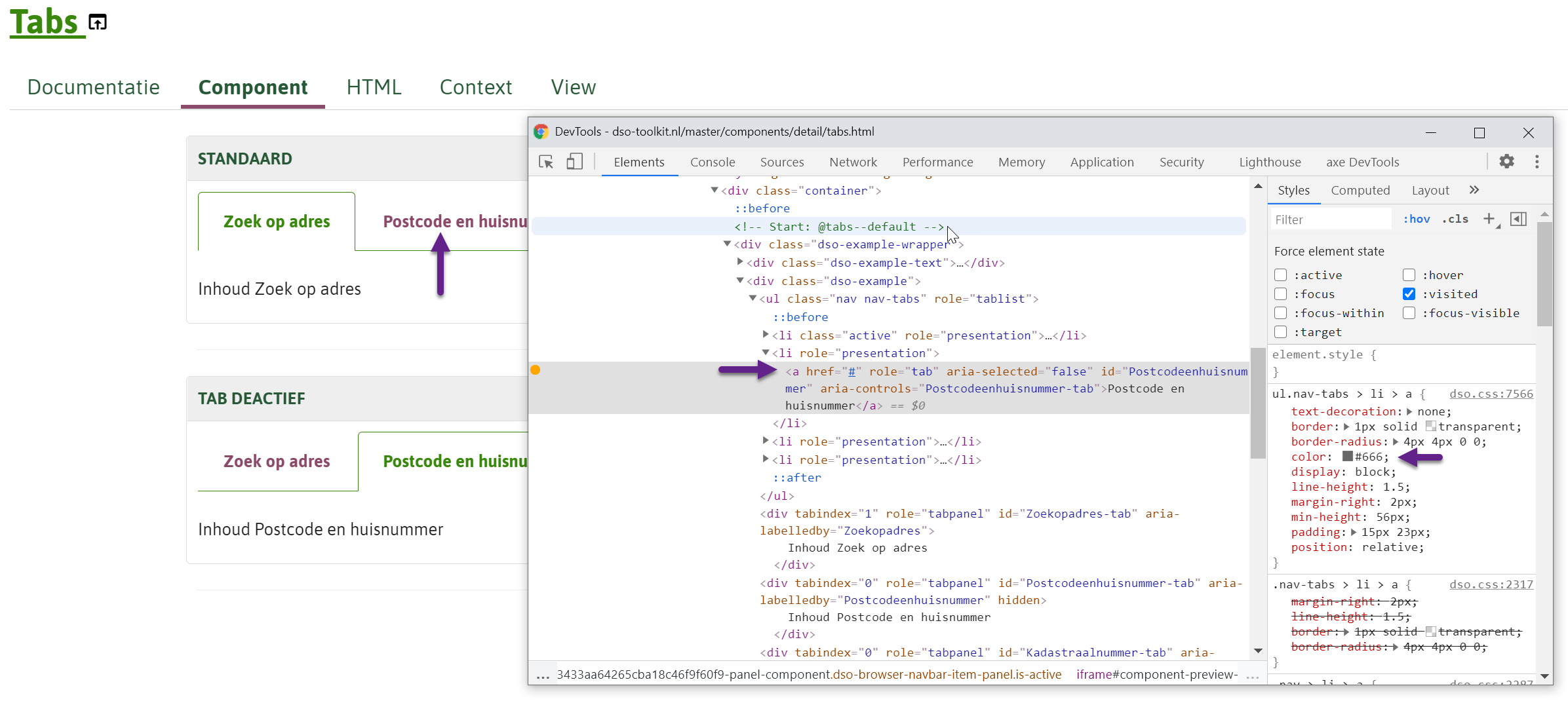Enable the :active element state
1568x701 pixels.
[1280, 275]
